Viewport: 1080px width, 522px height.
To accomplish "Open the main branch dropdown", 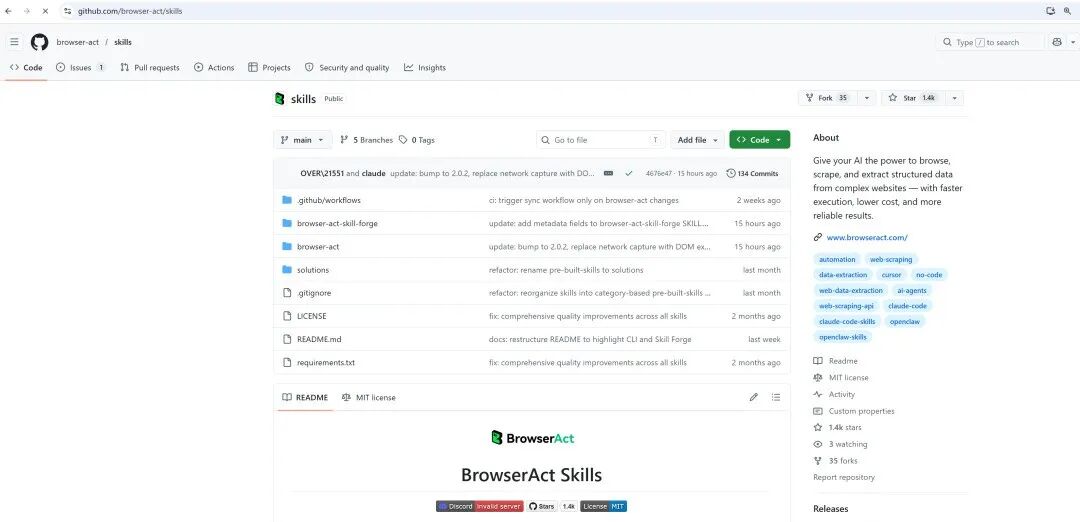I will 303,140.
